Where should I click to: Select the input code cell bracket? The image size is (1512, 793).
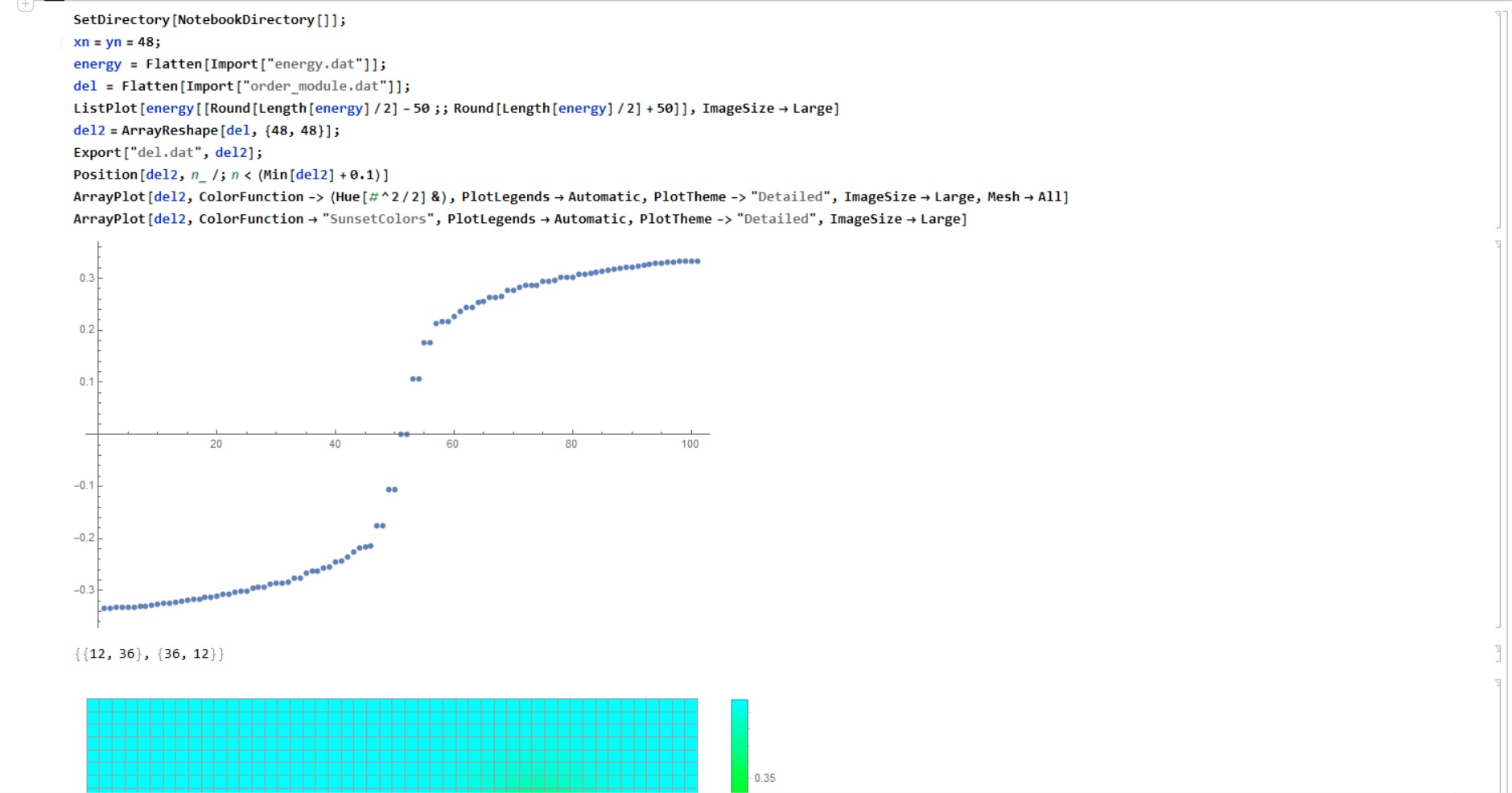[x=1499, y=119]
